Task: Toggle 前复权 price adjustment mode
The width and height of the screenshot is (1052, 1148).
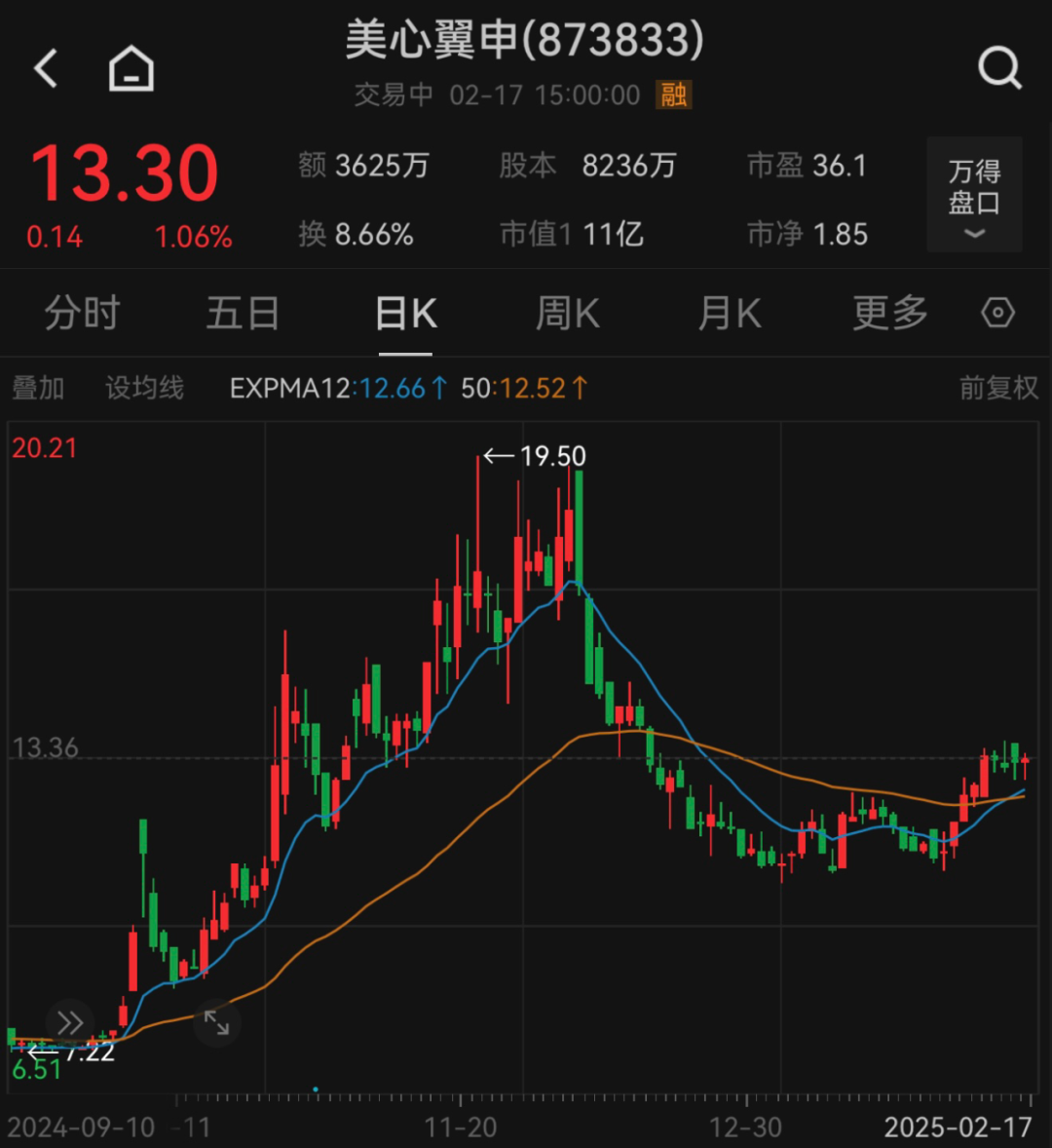Action: click(x=997, y=387)
